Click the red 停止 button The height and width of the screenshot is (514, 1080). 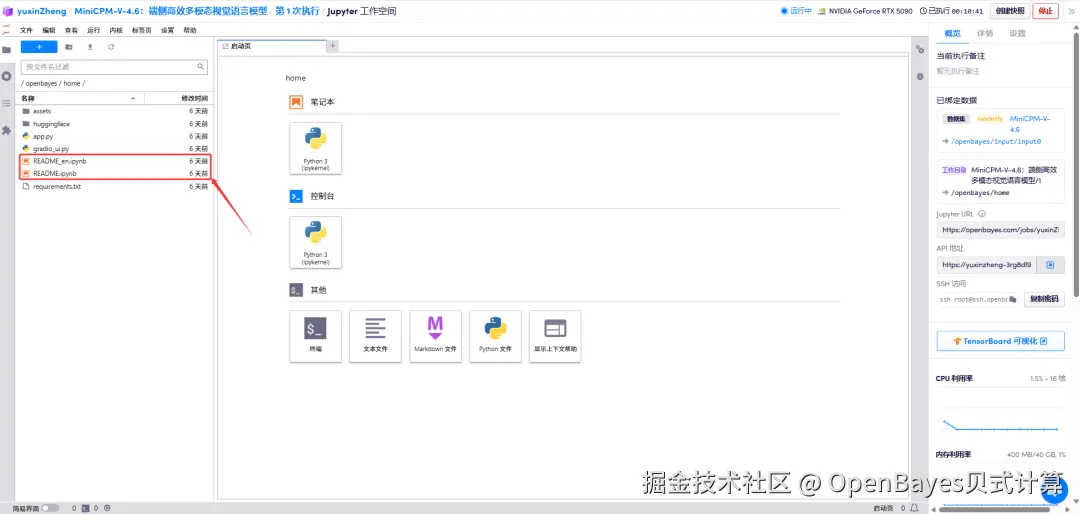point(1046,11)
